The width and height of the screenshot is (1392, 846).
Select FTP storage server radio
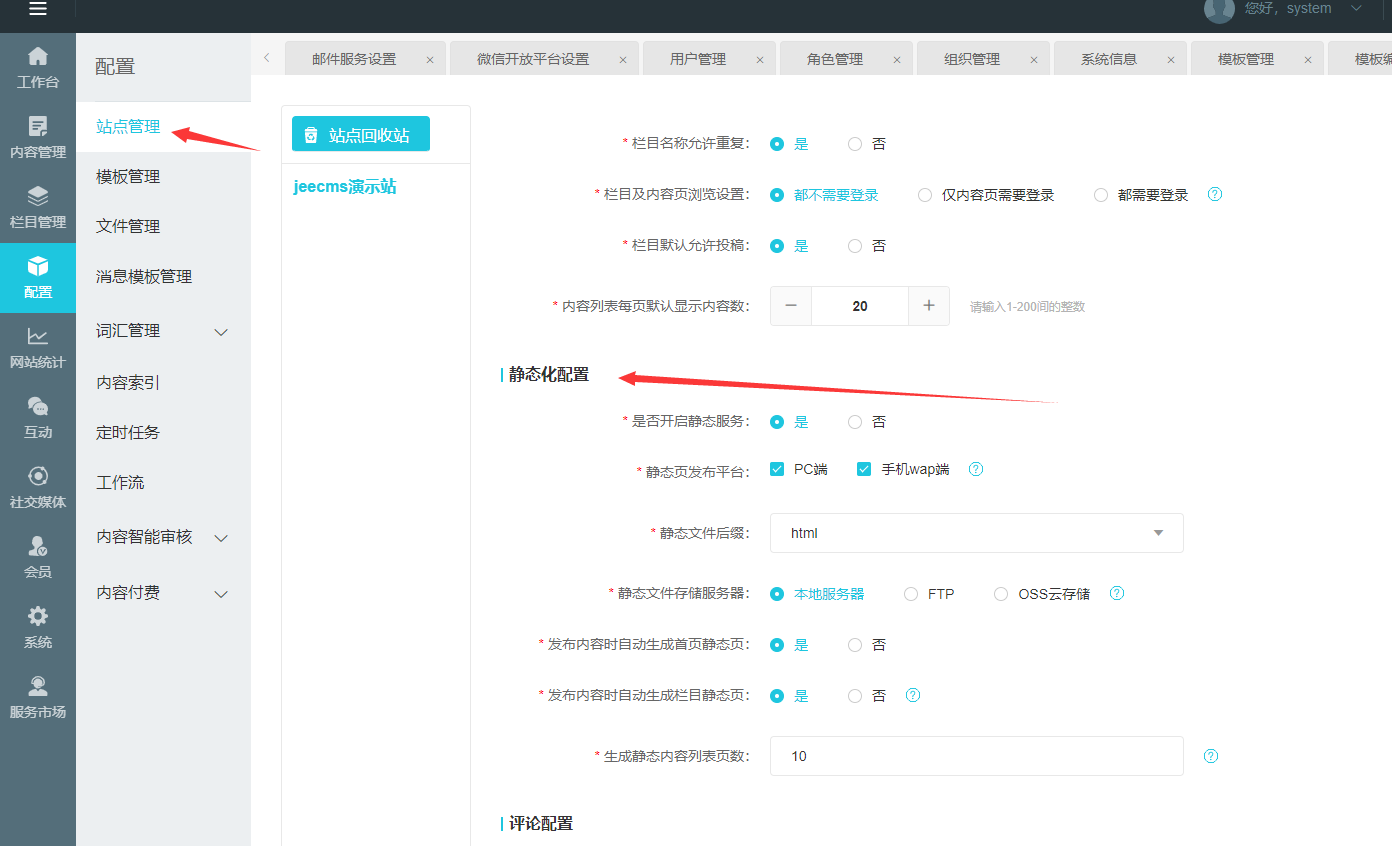point(911,594)
